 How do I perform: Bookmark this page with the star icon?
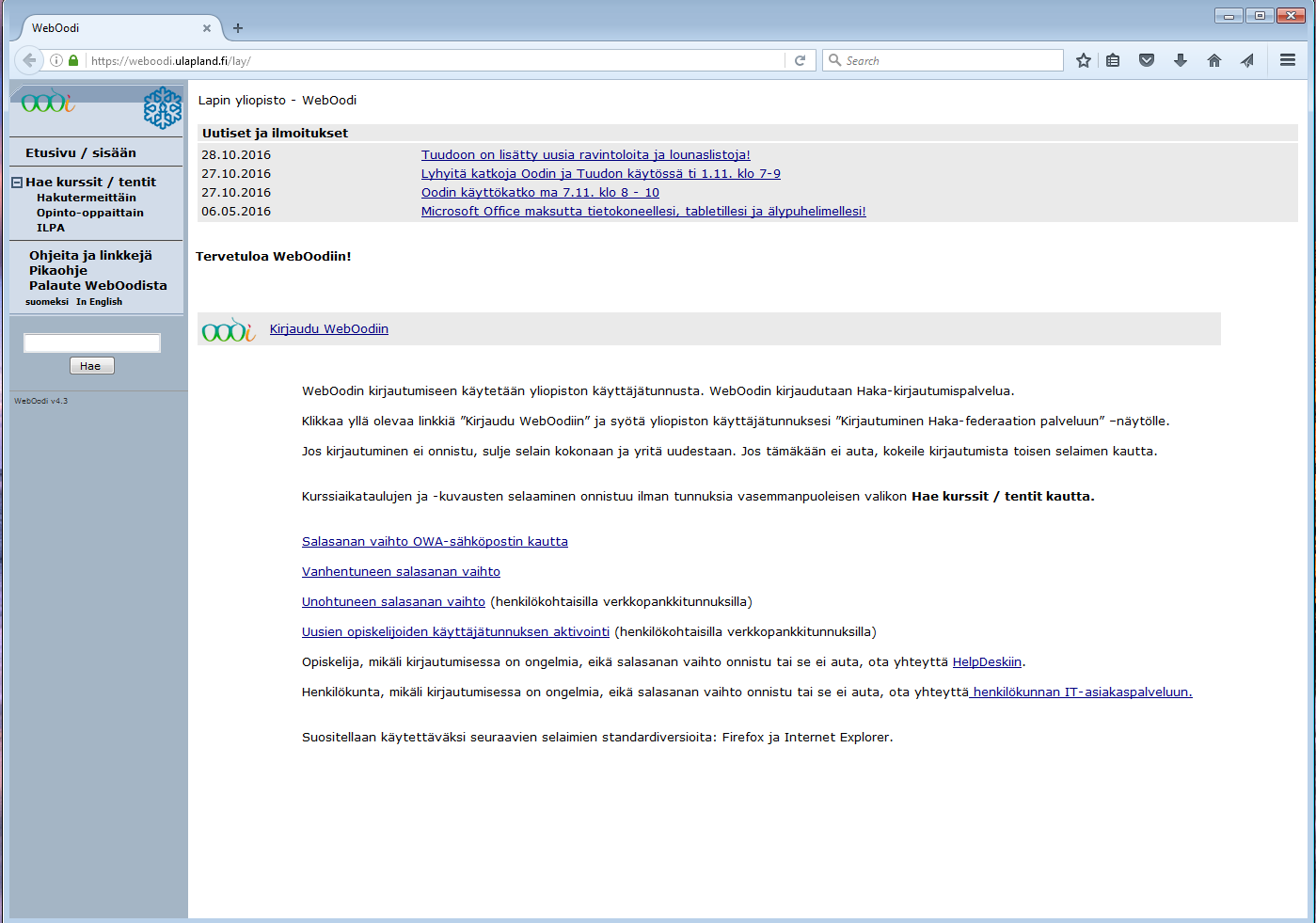(x=1084, y=60)
